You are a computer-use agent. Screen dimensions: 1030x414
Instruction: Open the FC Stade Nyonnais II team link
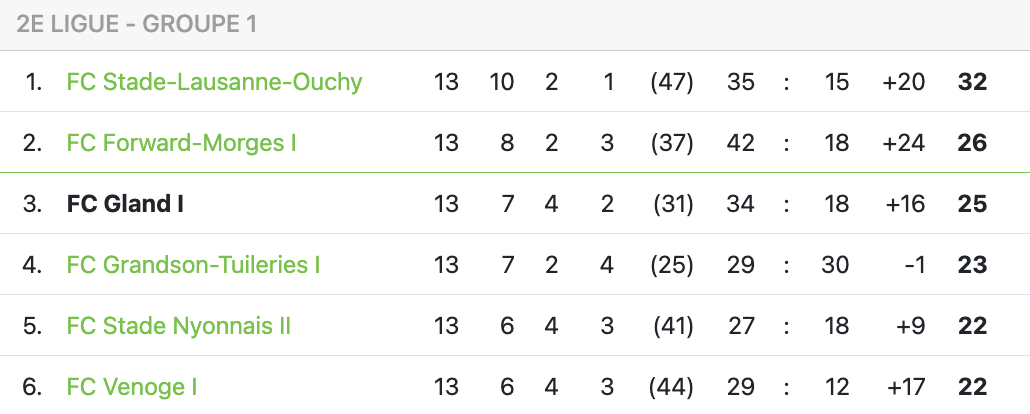[x=179, y=326]
